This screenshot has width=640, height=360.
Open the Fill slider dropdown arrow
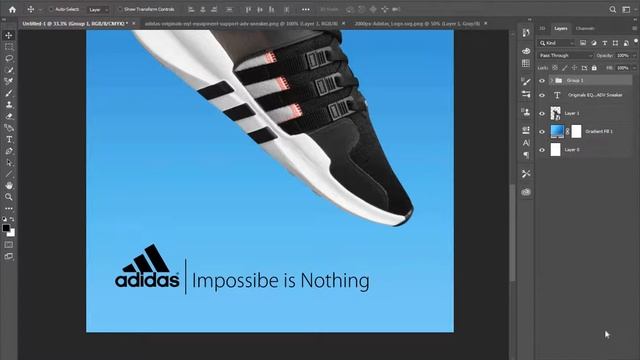click(x=634, y=68)
